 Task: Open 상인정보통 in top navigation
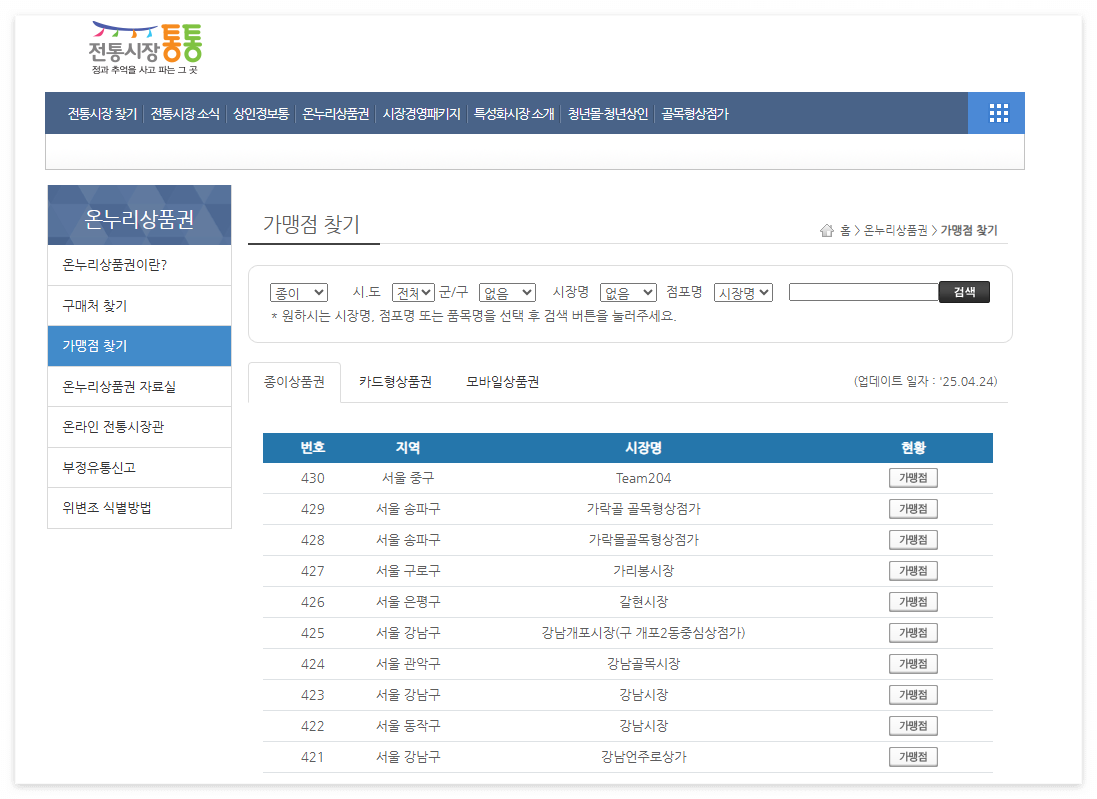point(261,114)
